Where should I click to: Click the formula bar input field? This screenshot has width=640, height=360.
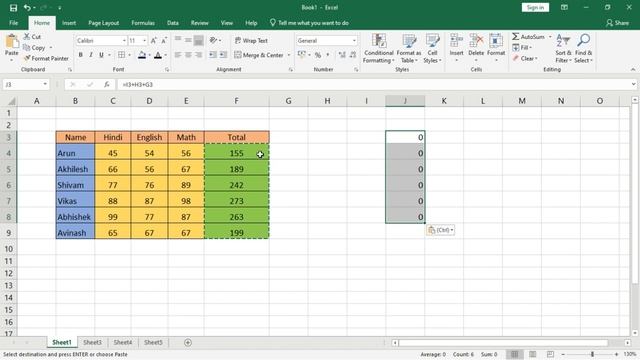point(375,84)
